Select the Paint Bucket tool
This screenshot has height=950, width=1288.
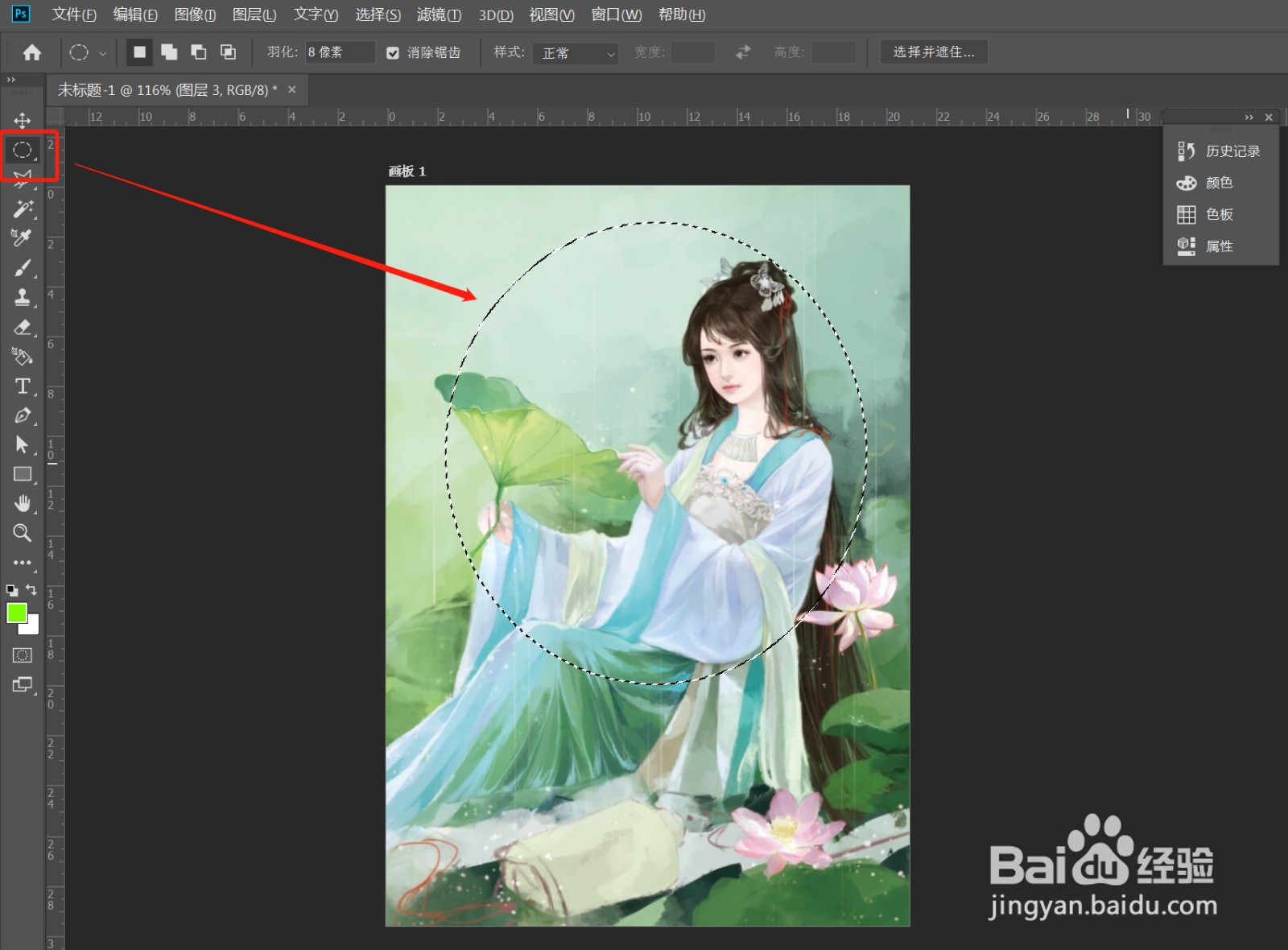click(x=22, y=356)
